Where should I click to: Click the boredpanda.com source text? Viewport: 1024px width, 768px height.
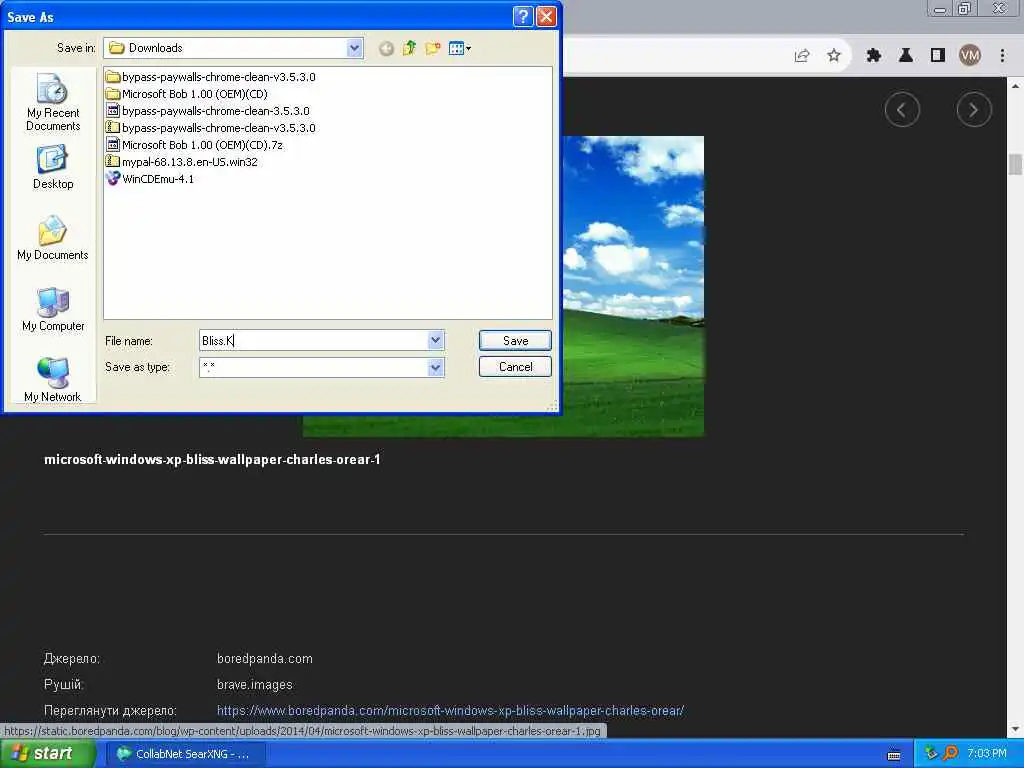[x=264, y=658]
